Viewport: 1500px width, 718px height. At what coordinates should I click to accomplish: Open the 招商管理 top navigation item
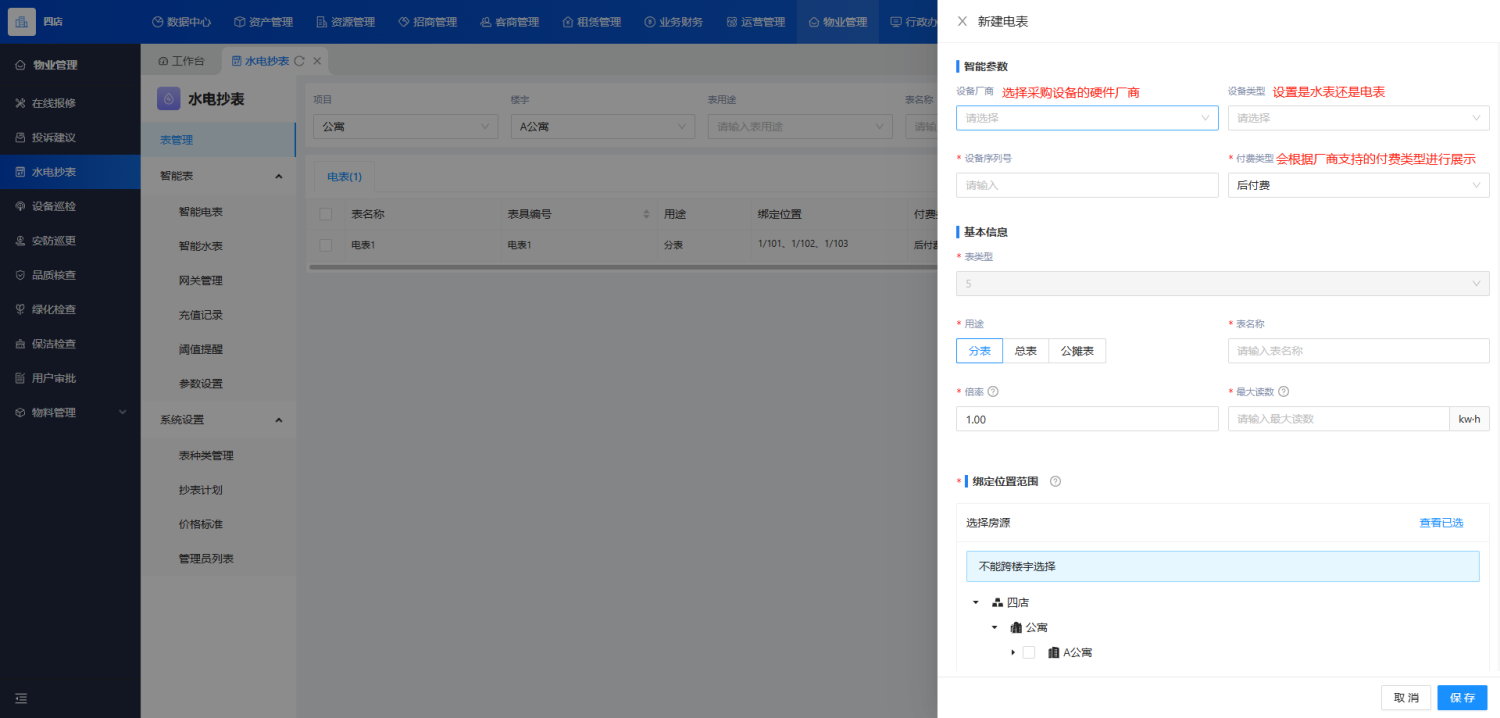tap(427, 22)
